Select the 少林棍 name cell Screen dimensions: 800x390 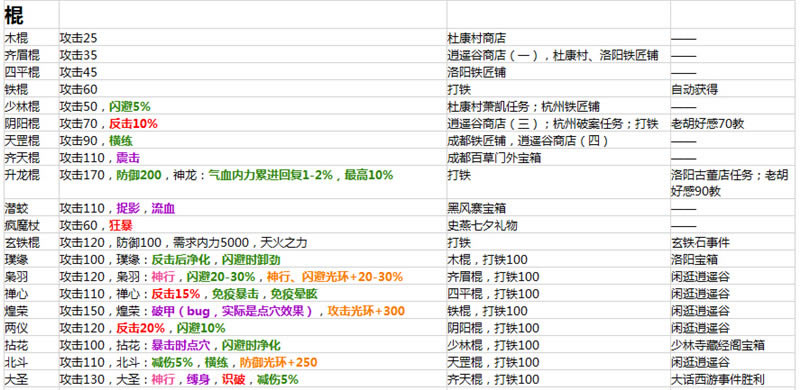pyautogui.click(x=31, y=106)
